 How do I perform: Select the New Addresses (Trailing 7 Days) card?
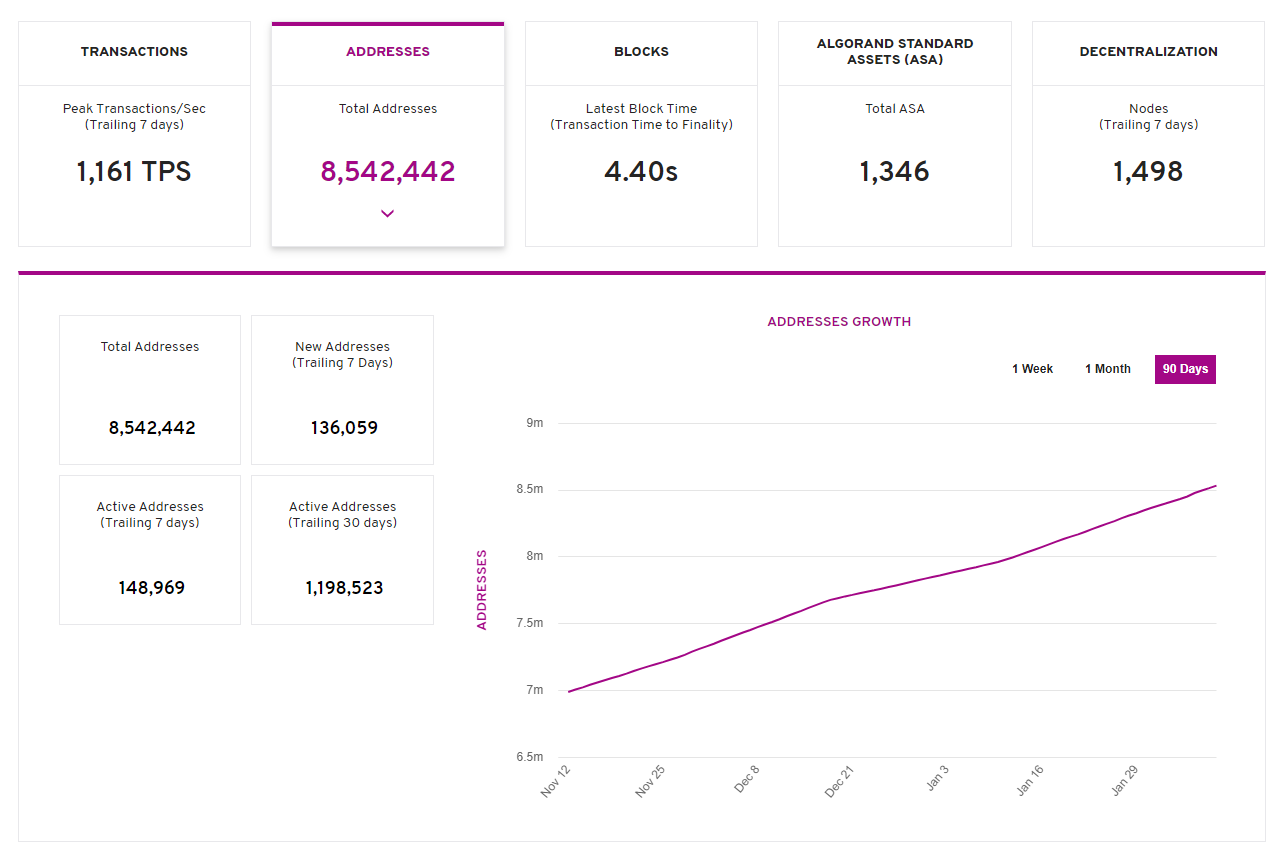pyautogui.click(x=342, y=389)
